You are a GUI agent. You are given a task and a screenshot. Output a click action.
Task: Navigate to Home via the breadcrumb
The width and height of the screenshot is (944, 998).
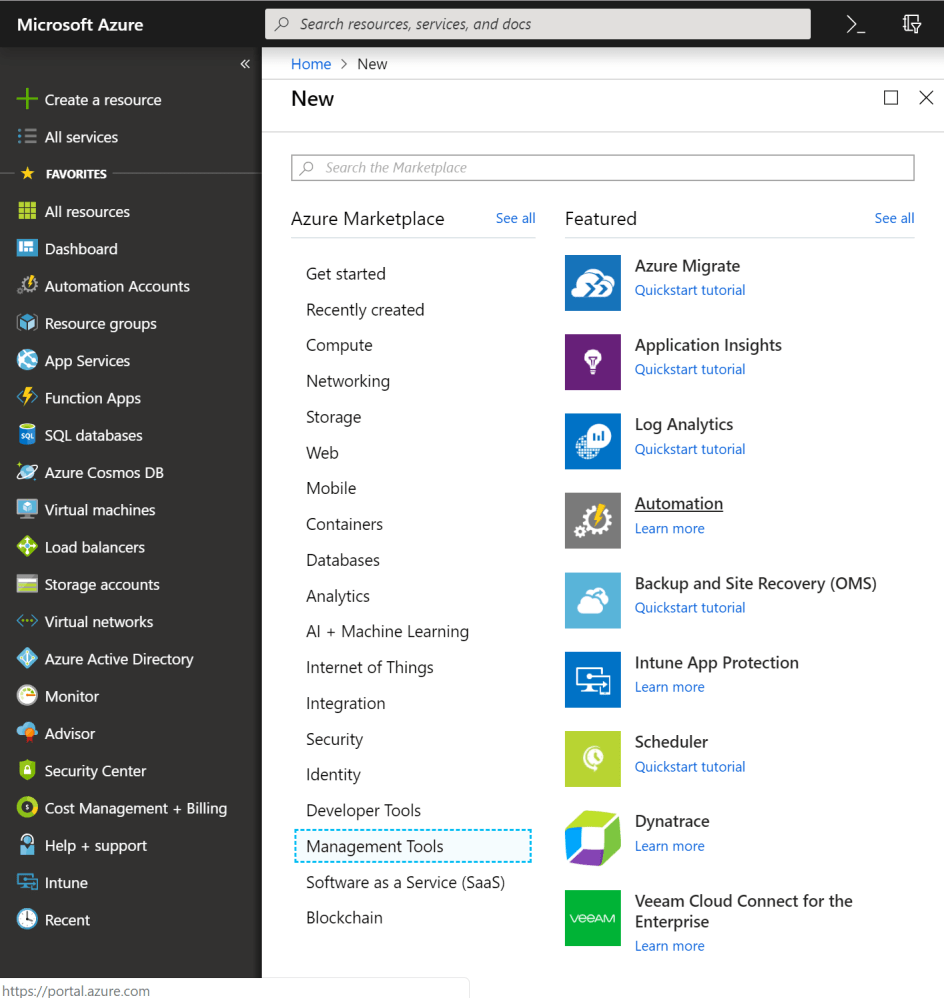pyautogui.click(x=311, y=63)
